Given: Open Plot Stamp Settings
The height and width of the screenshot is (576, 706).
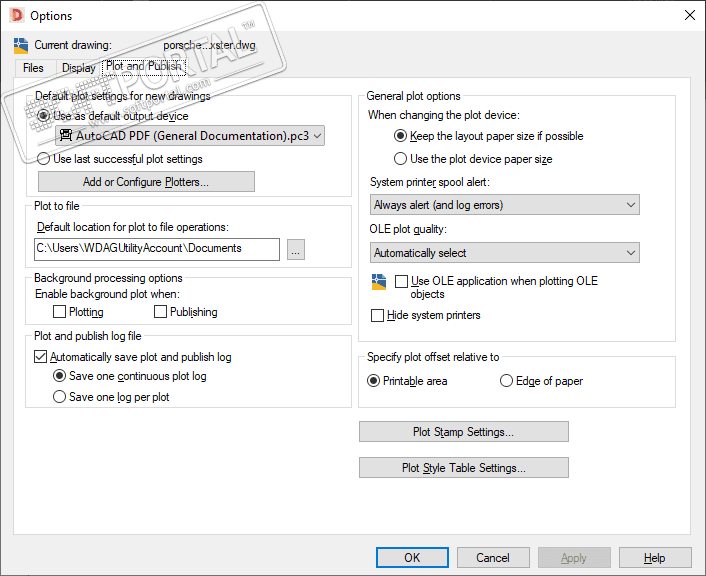Looking at the screenshot, I should [x=463, y=432].
